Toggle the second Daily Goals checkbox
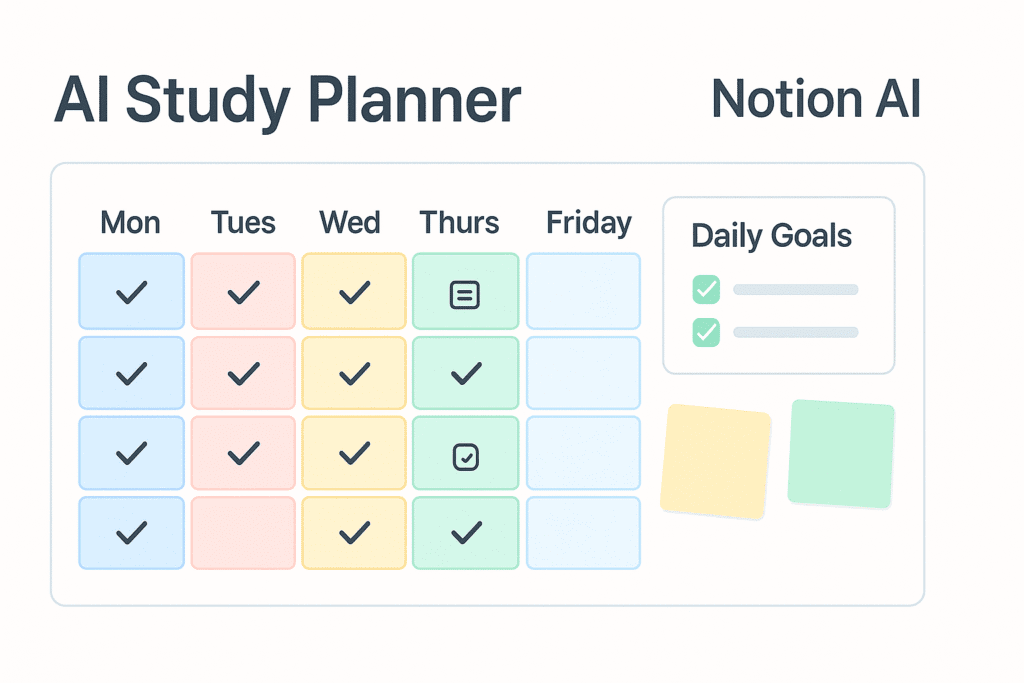 pyautogui.click(x=706, y=332)
